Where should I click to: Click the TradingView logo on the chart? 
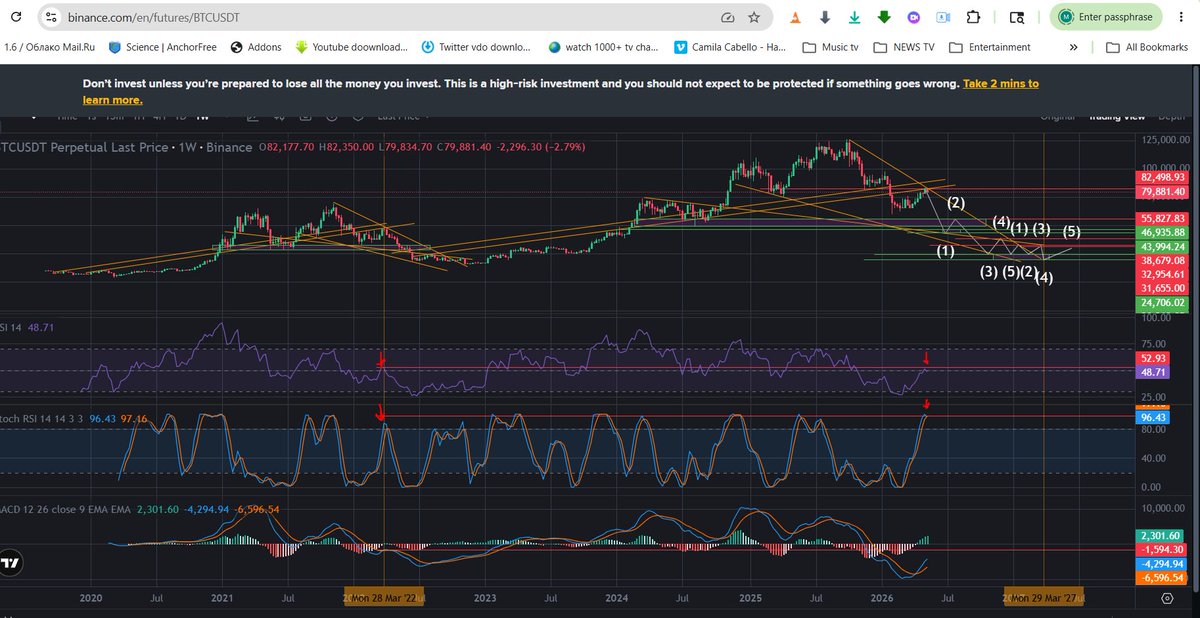(12, 564)
